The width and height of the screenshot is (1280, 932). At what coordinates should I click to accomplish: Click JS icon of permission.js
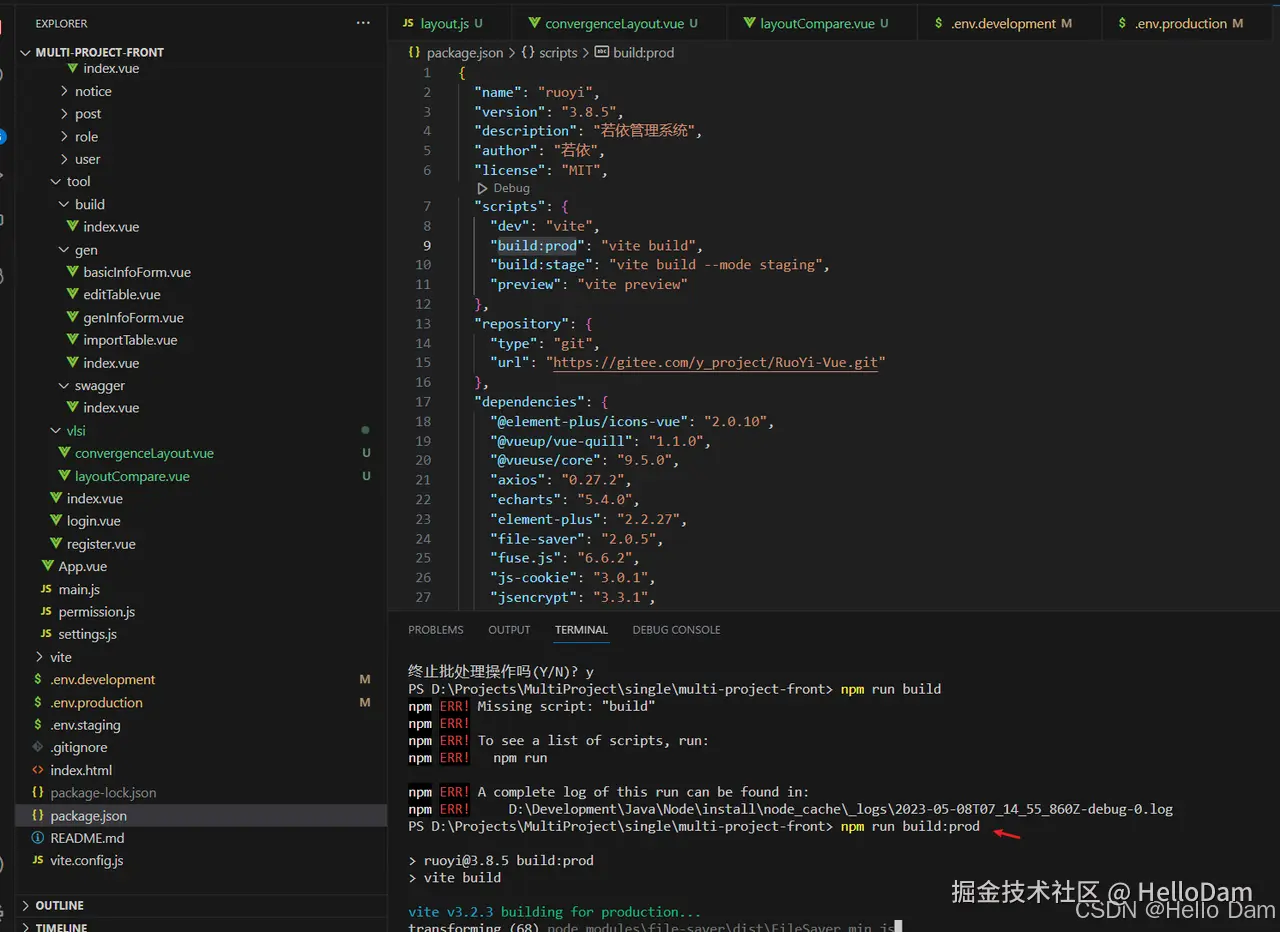(46, 611)
